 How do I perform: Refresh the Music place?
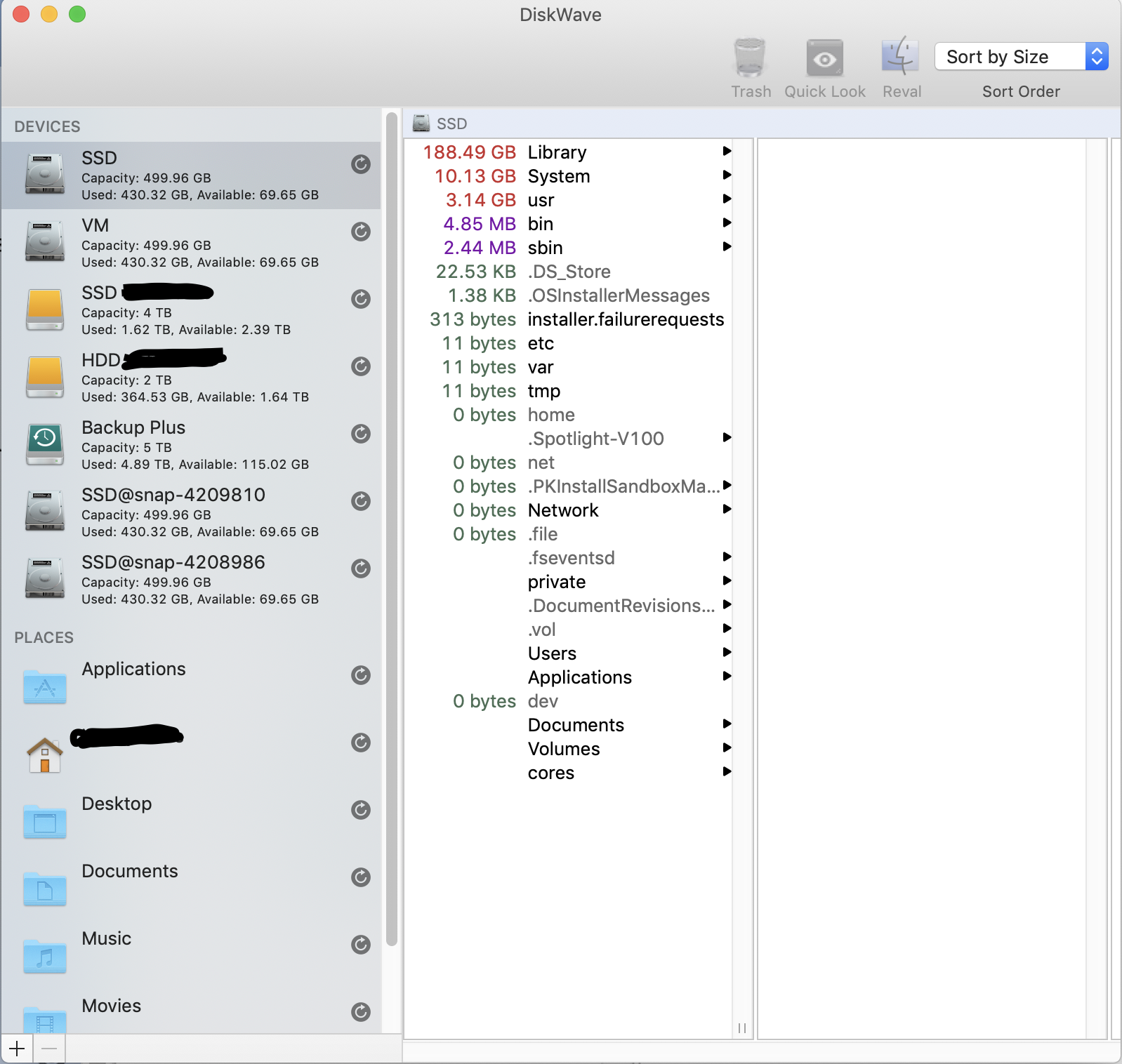[x=361, y=945]
